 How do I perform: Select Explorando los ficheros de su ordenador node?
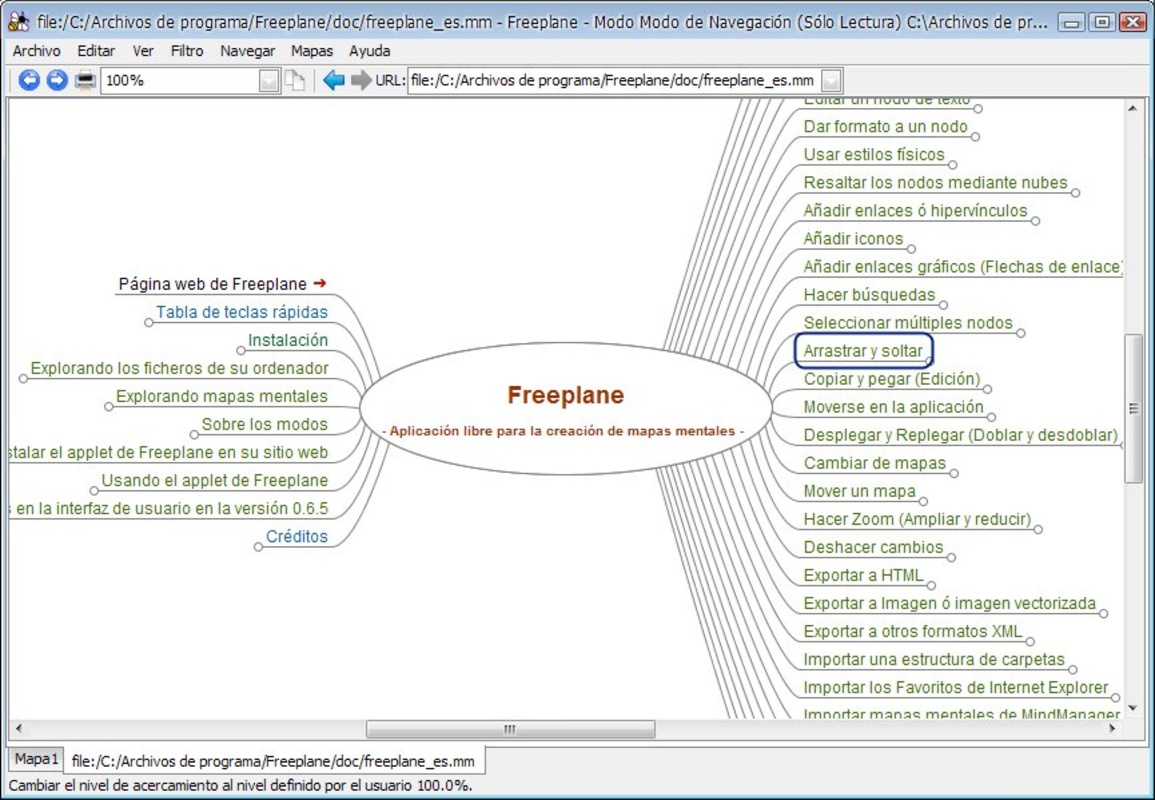click(x=179, y=368)
